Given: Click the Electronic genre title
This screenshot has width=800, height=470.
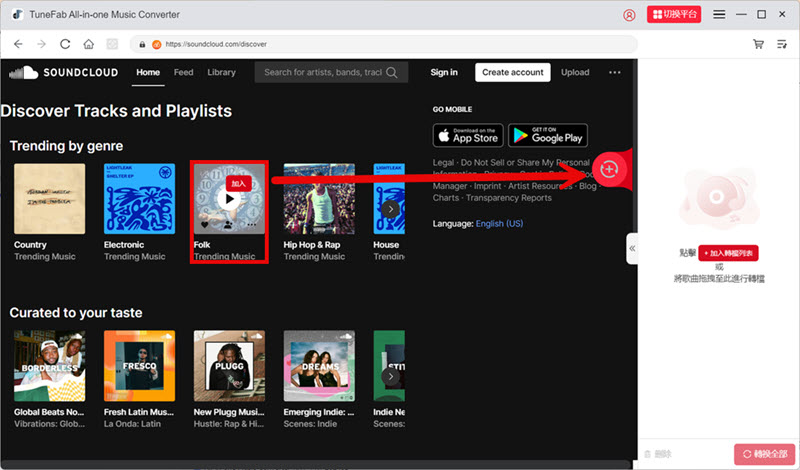Looking at the screenshot, I should pos(124,245).
